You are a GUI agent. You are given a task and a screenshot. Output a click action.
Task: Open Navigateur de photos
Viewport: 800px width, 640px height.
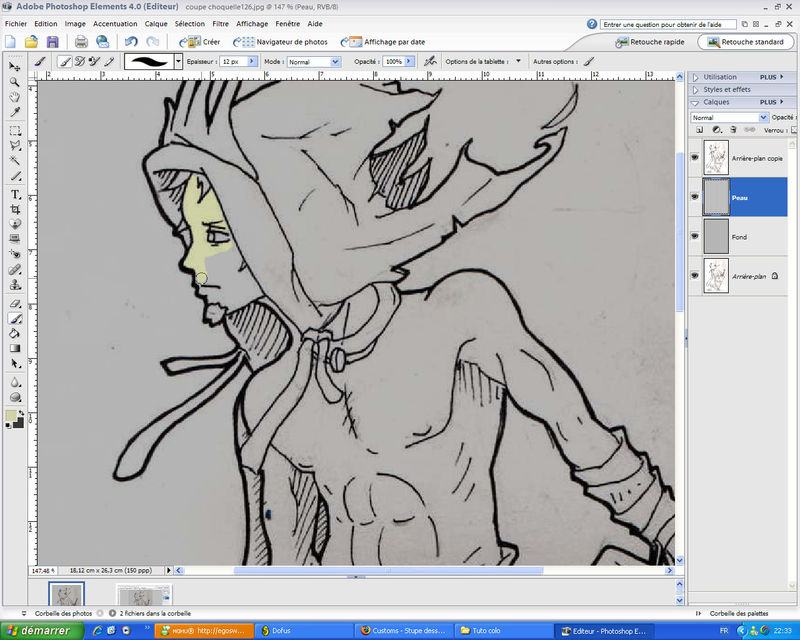pyautogui.click(x=280, y=42)
